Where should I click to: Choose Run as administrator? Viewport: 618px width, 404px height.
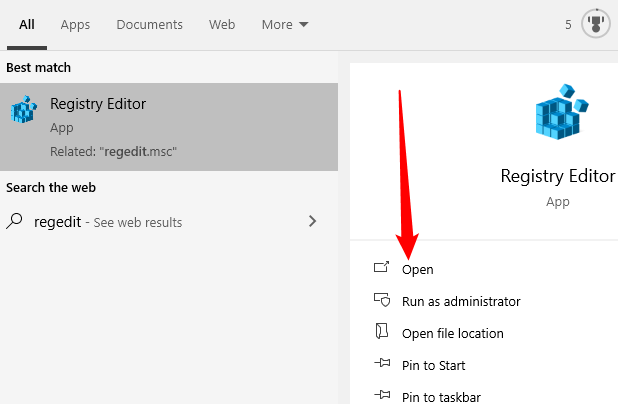point(461,301)
